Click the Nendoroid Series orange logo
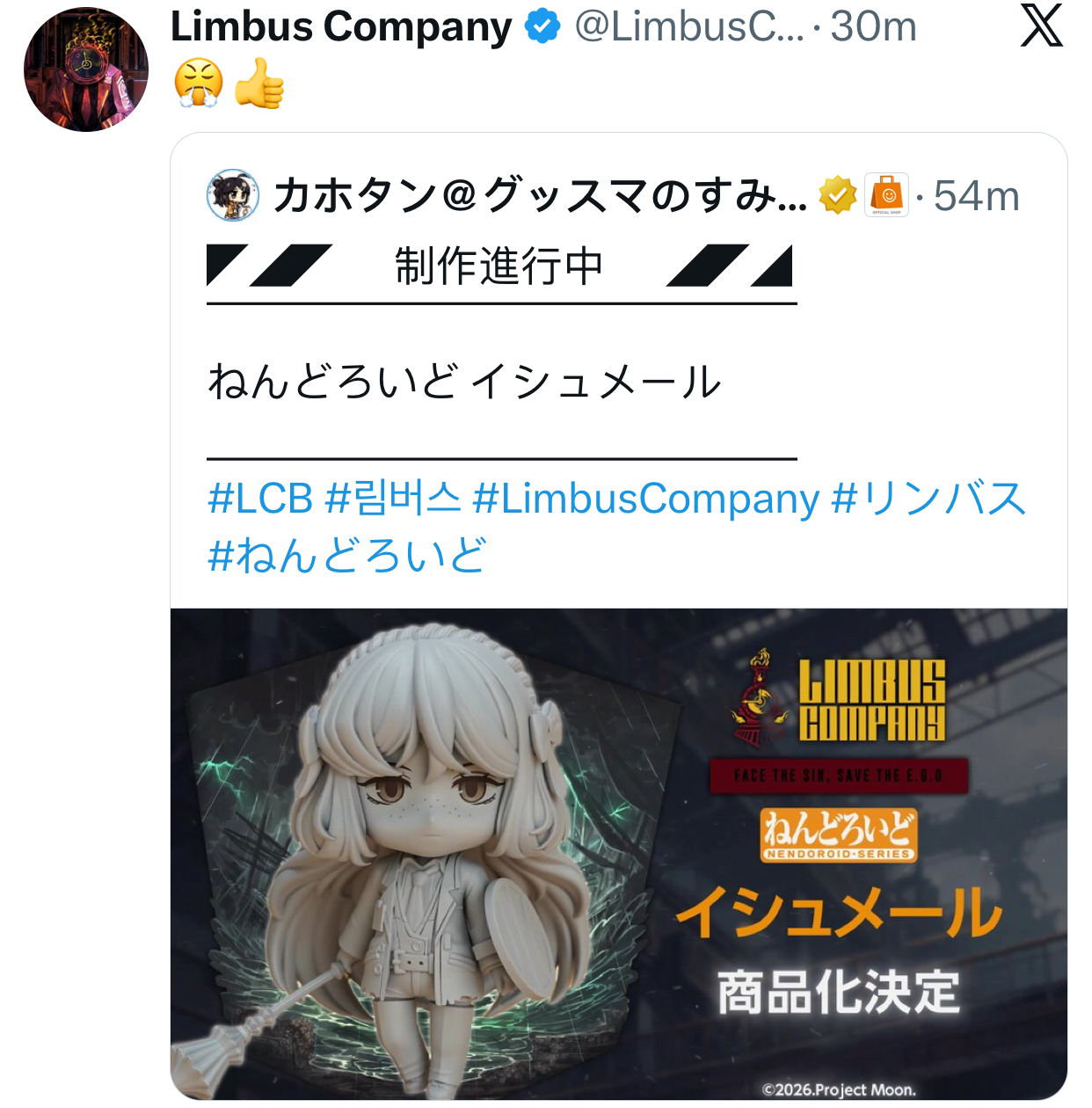Screen dimensions: 1092x1108 838,835
